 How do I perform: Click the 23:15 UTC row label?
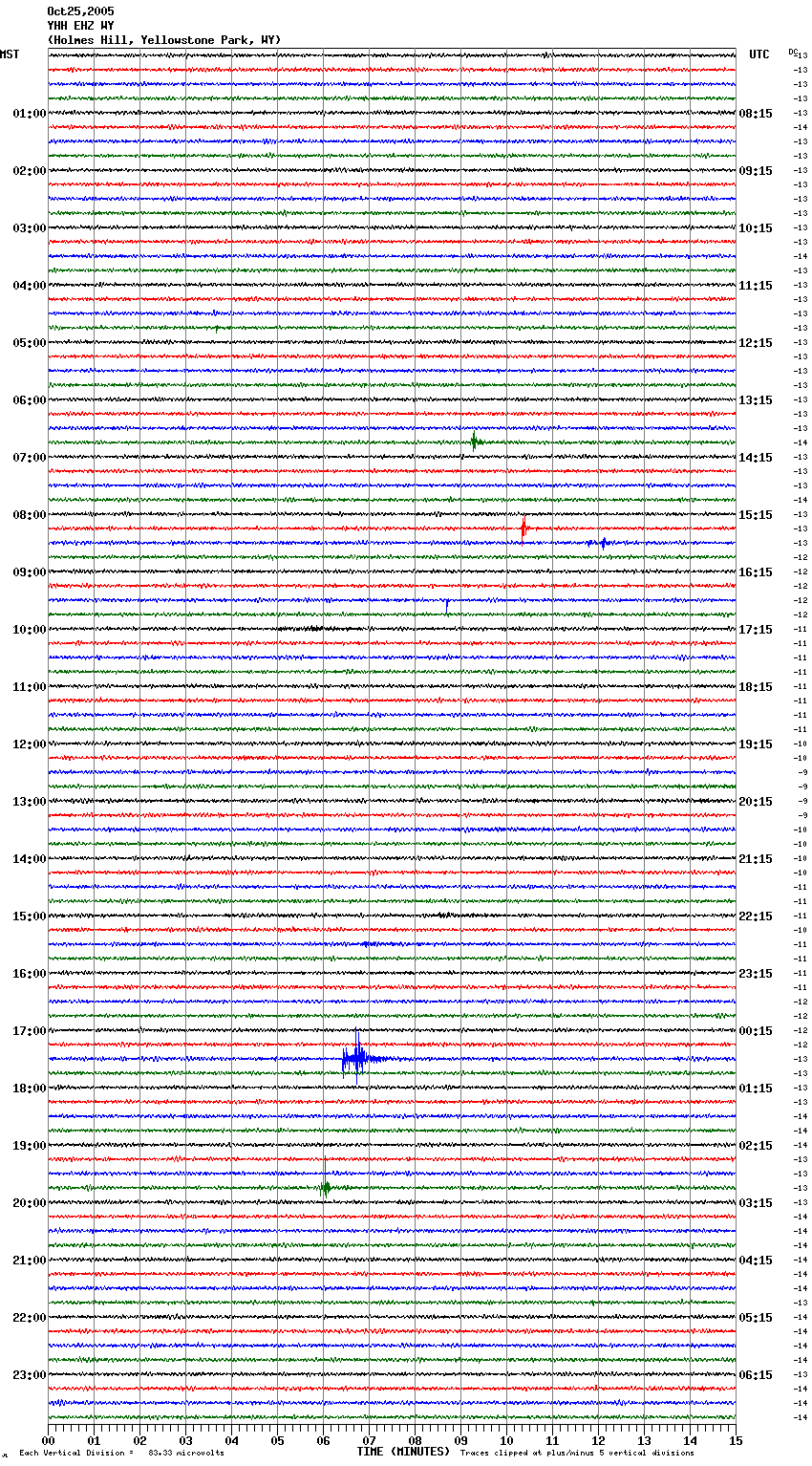(x=756, y=974)
